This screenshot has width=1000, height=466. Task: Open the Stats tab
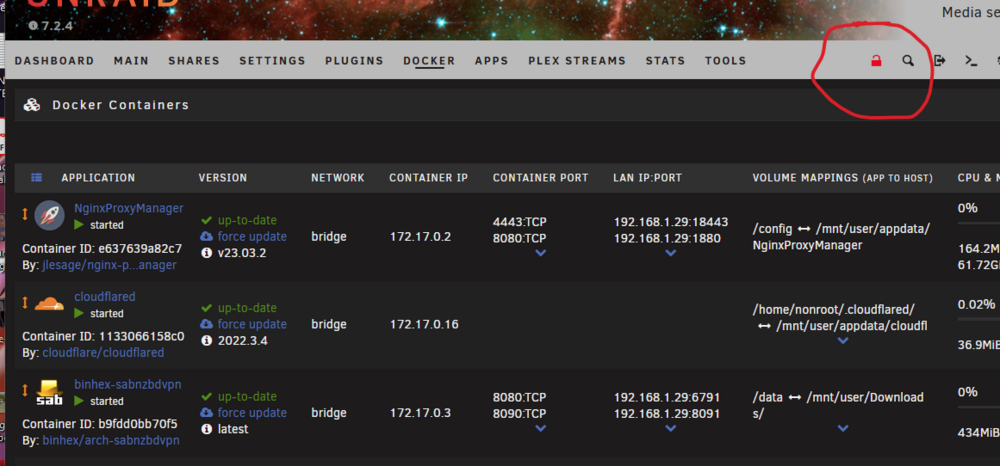click(x=665, y=61)
